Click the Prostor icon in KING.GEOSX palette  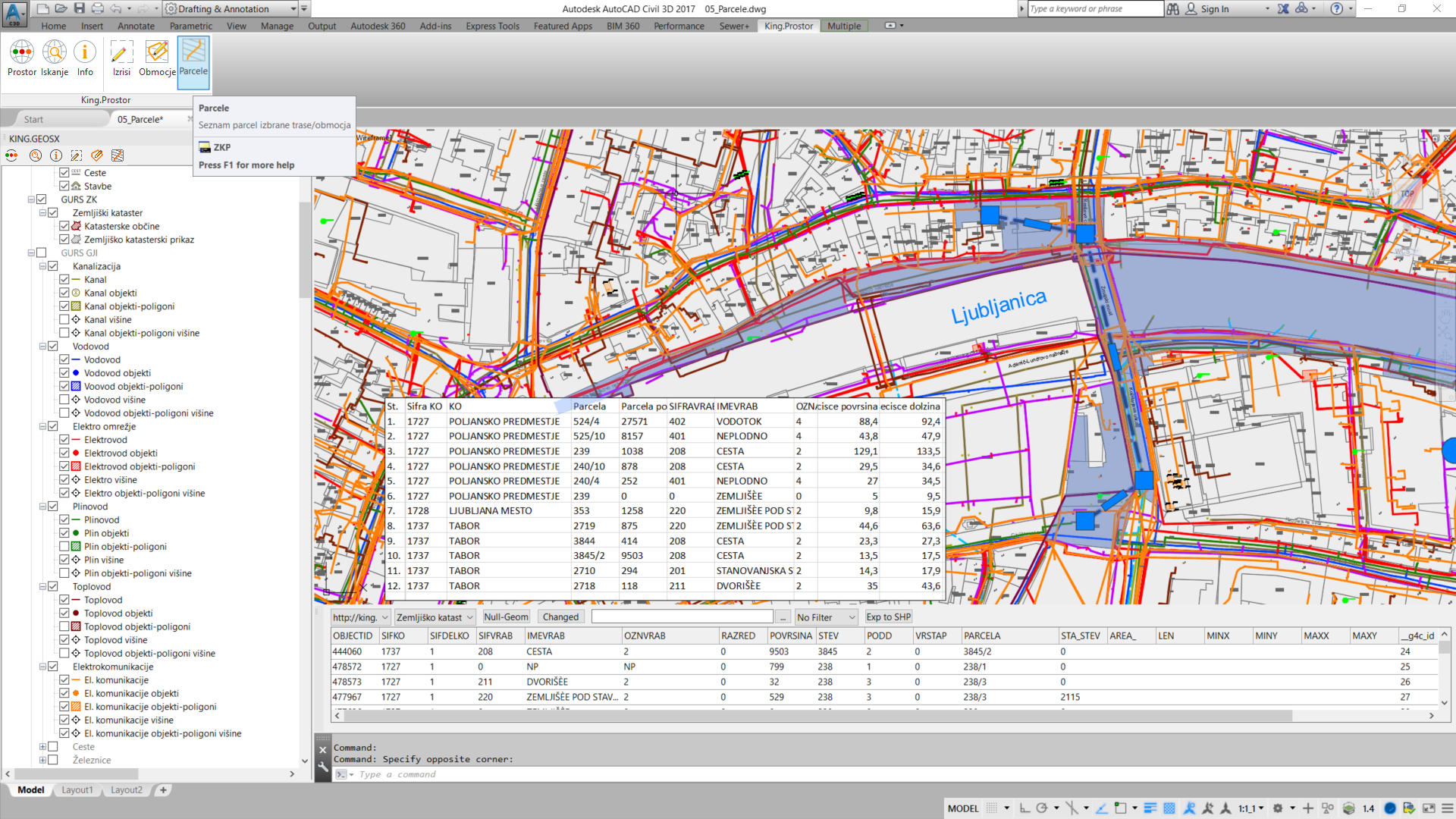[x=11, y=155]
